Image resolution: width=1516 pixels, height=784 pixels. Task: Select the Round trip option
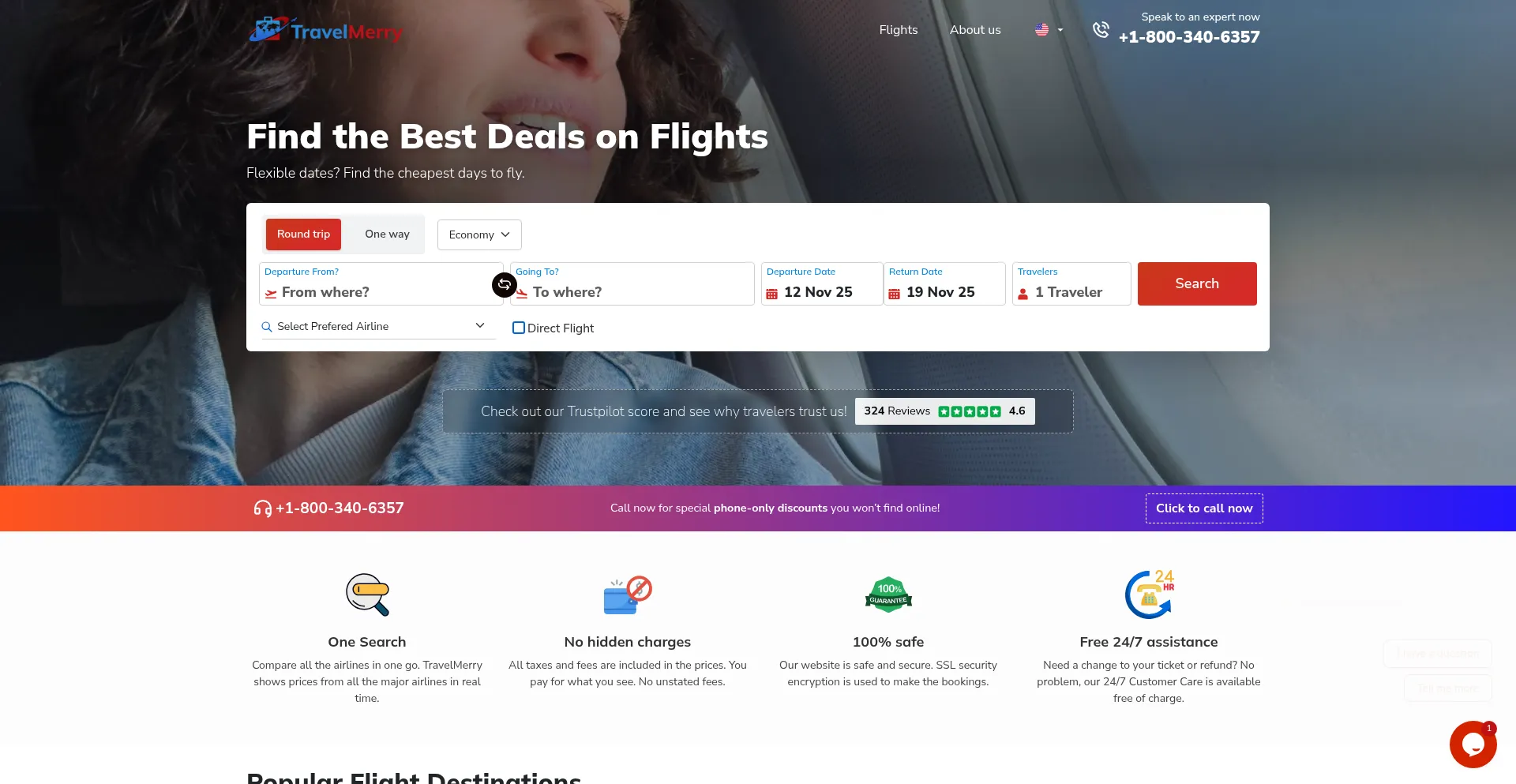[303, 234]
